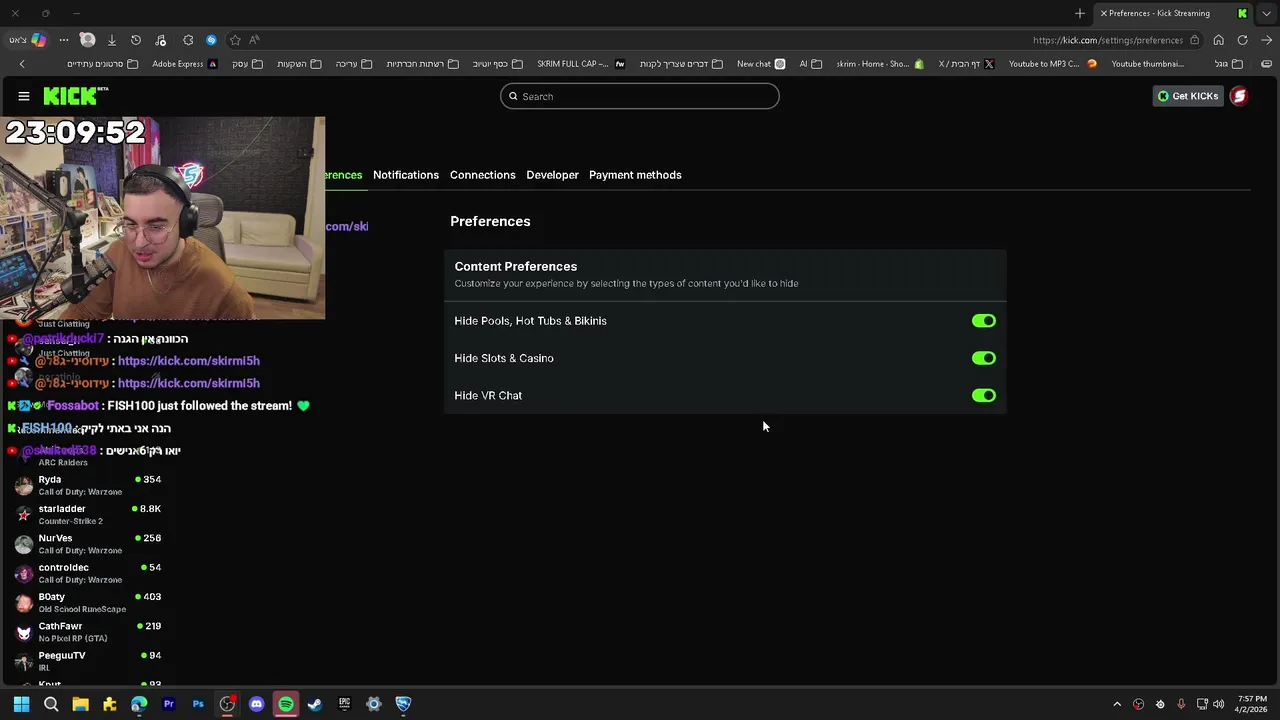This screenshot has width=1280, height=720.
Task: Switch to the Payment methods tab
Action: point(635,175)
